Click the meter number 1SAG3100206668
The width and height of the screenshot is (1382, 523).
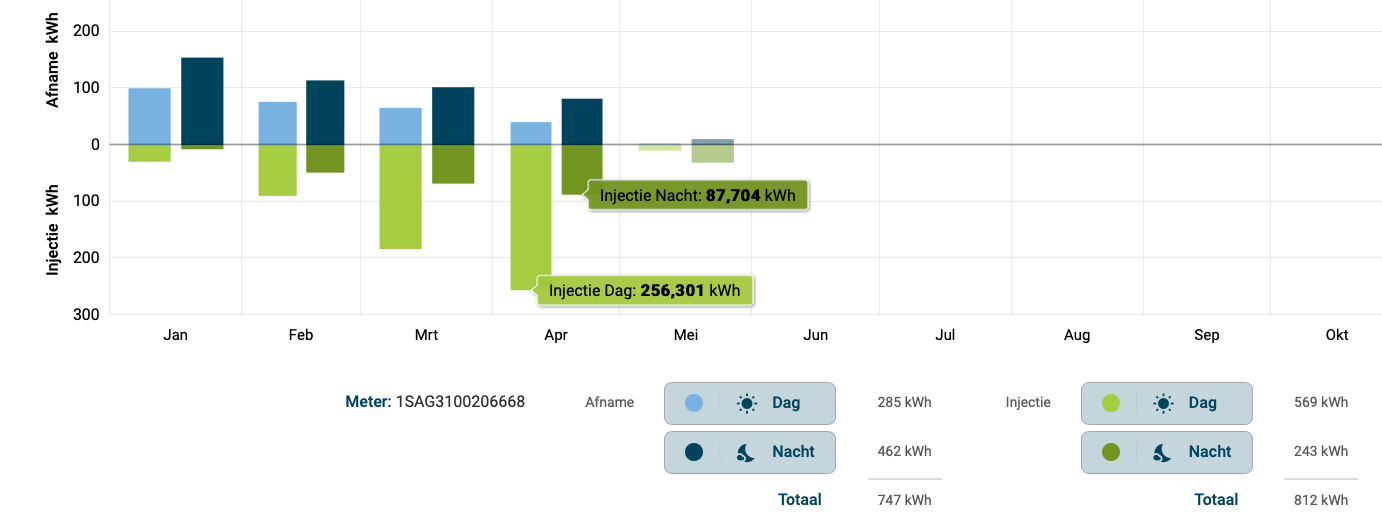pyautogui.click(x=460, y=402)
